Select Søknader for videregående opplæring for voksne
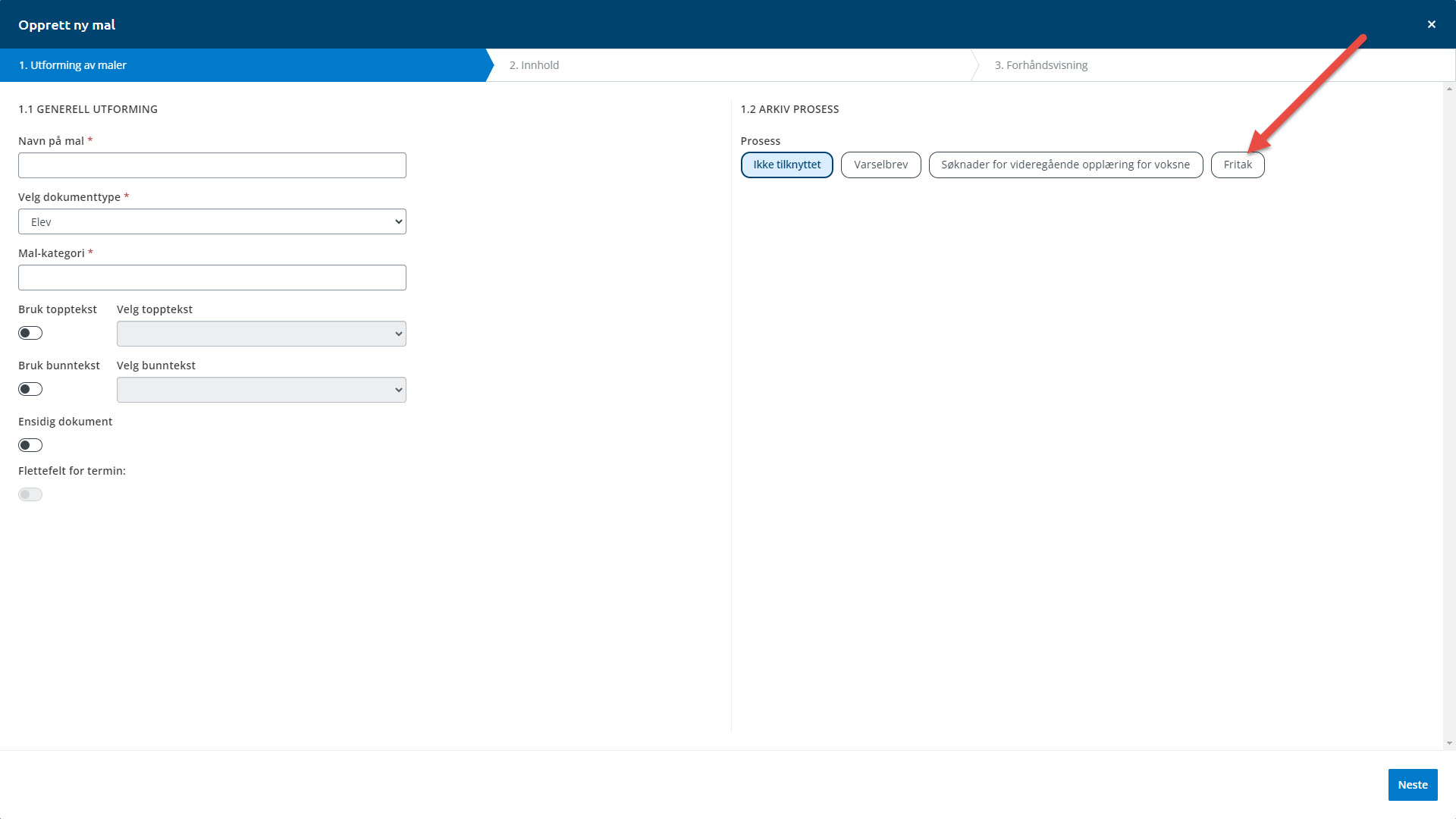Viewport: 1456px width, 819px height. click(1065, 165)
